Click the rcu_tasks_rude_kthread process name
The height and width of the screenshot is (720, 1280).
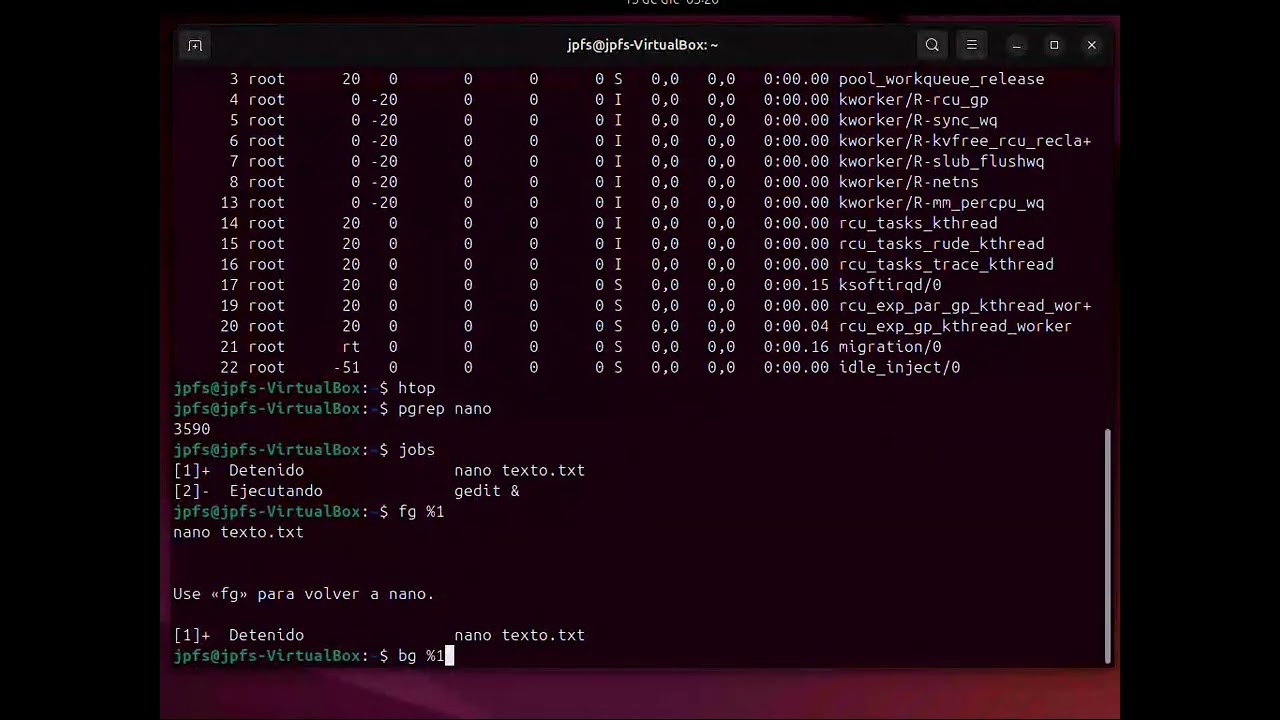click(941, 244)
